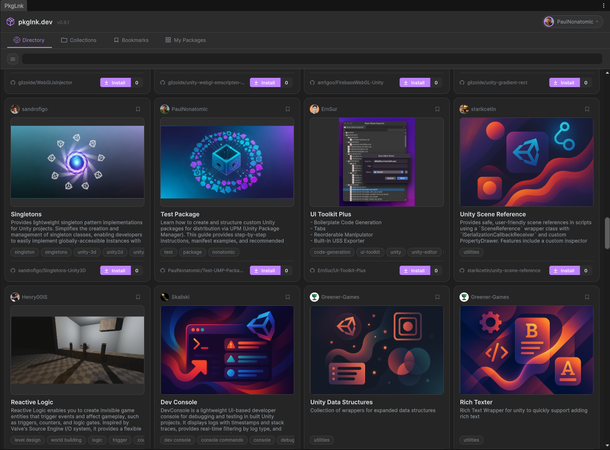Focus the package search field
The image size is (610, 450).
312,59
